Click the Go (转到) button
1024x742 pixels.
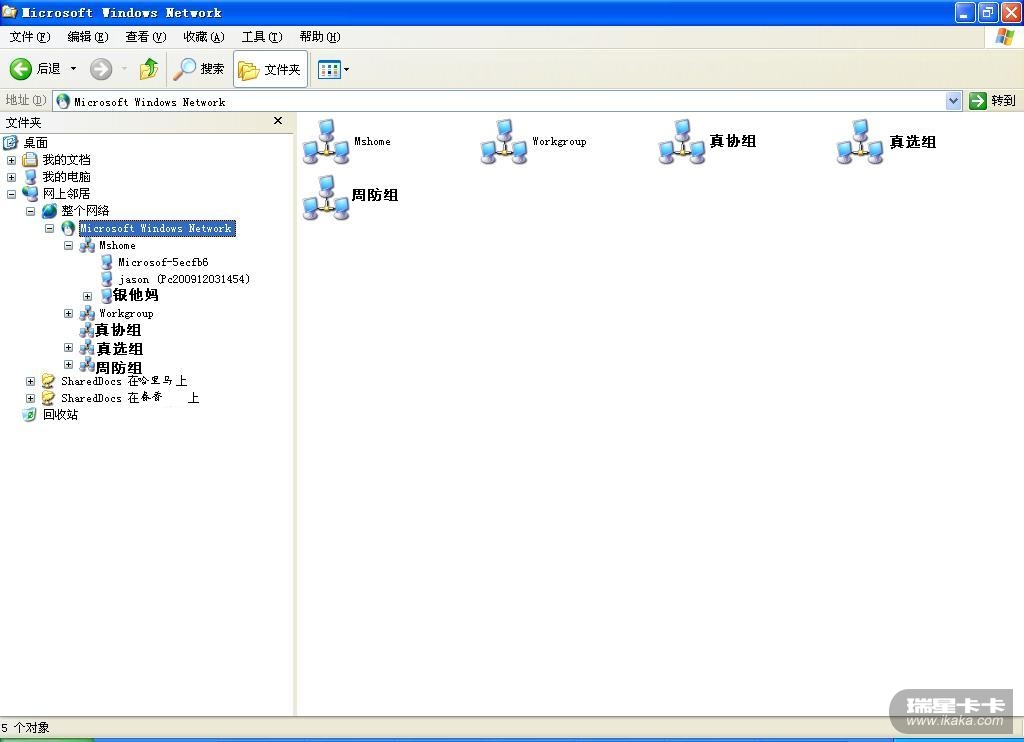tap(993, 101)
